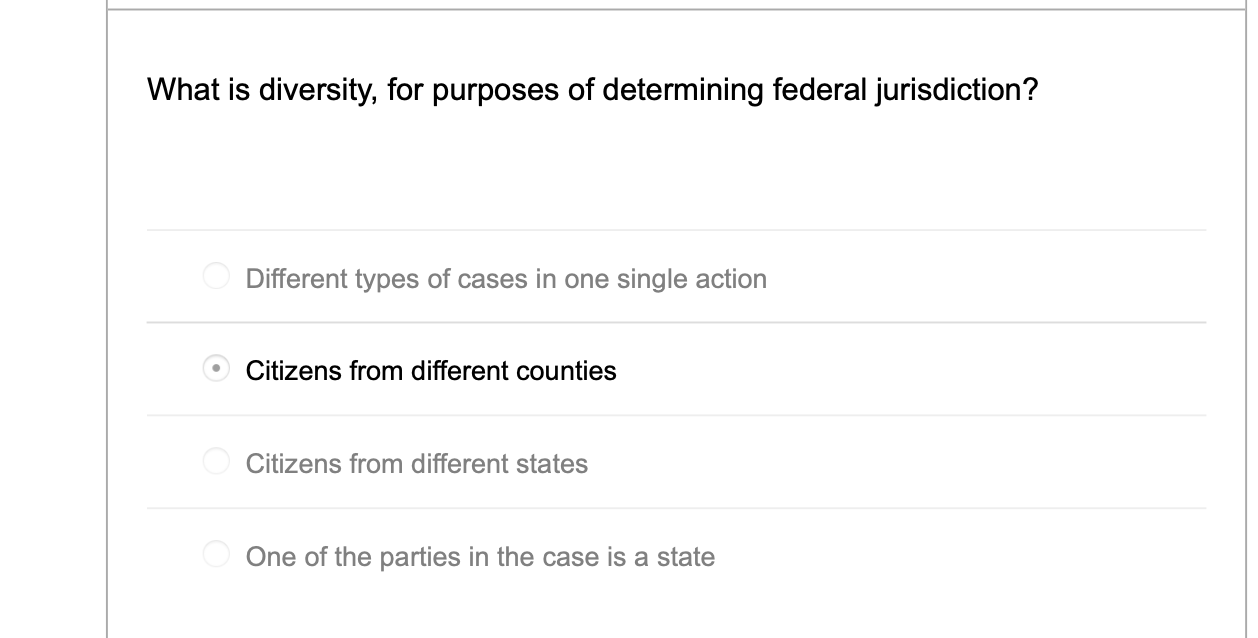Click the question about diversity jurisdiction

point(591,89)
